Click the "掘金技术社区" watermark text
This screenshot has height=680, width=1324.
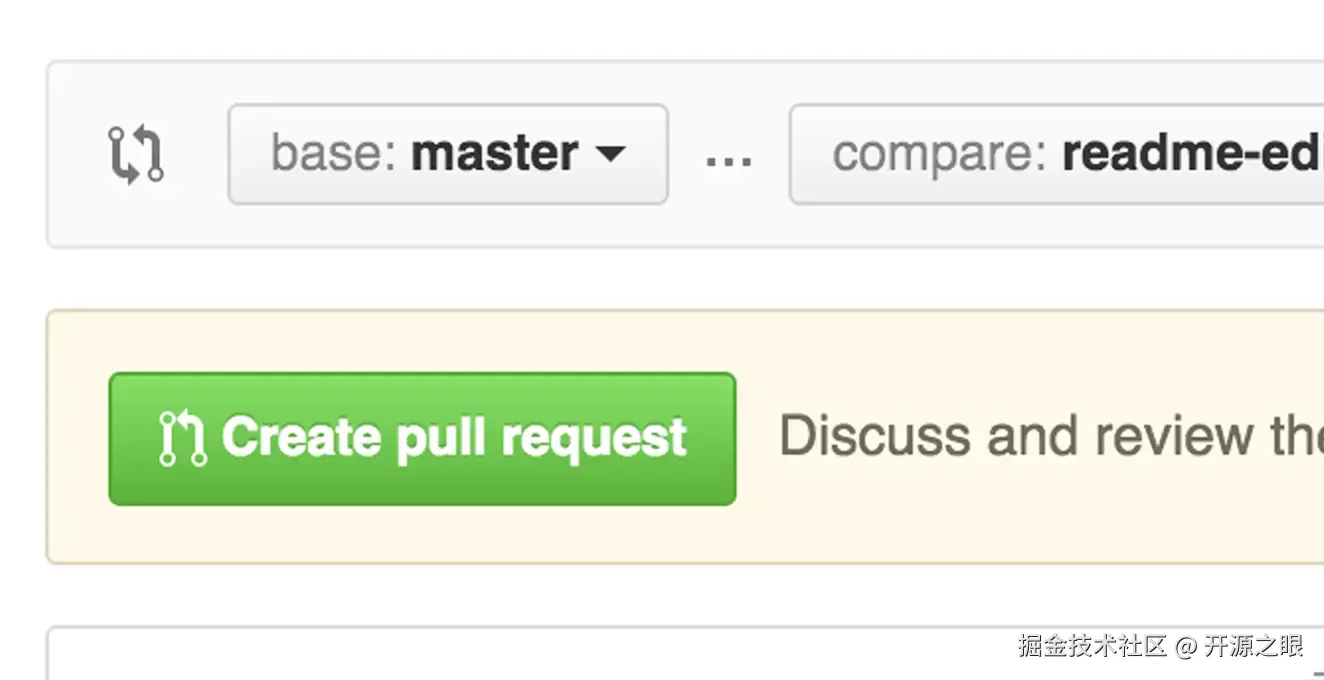pos(1092,646)
